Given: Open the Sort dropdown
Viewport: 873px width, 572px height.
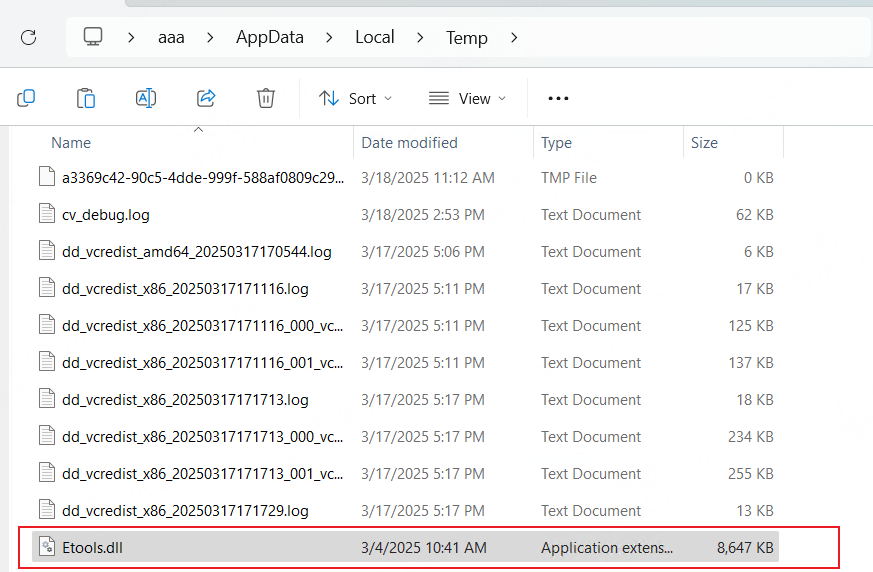Looking at the screenshot, I should (355, 98).
